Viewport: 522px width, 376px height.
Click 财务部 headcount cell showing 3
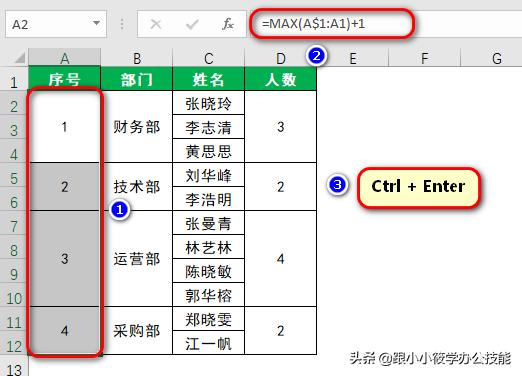pos(280,127)
